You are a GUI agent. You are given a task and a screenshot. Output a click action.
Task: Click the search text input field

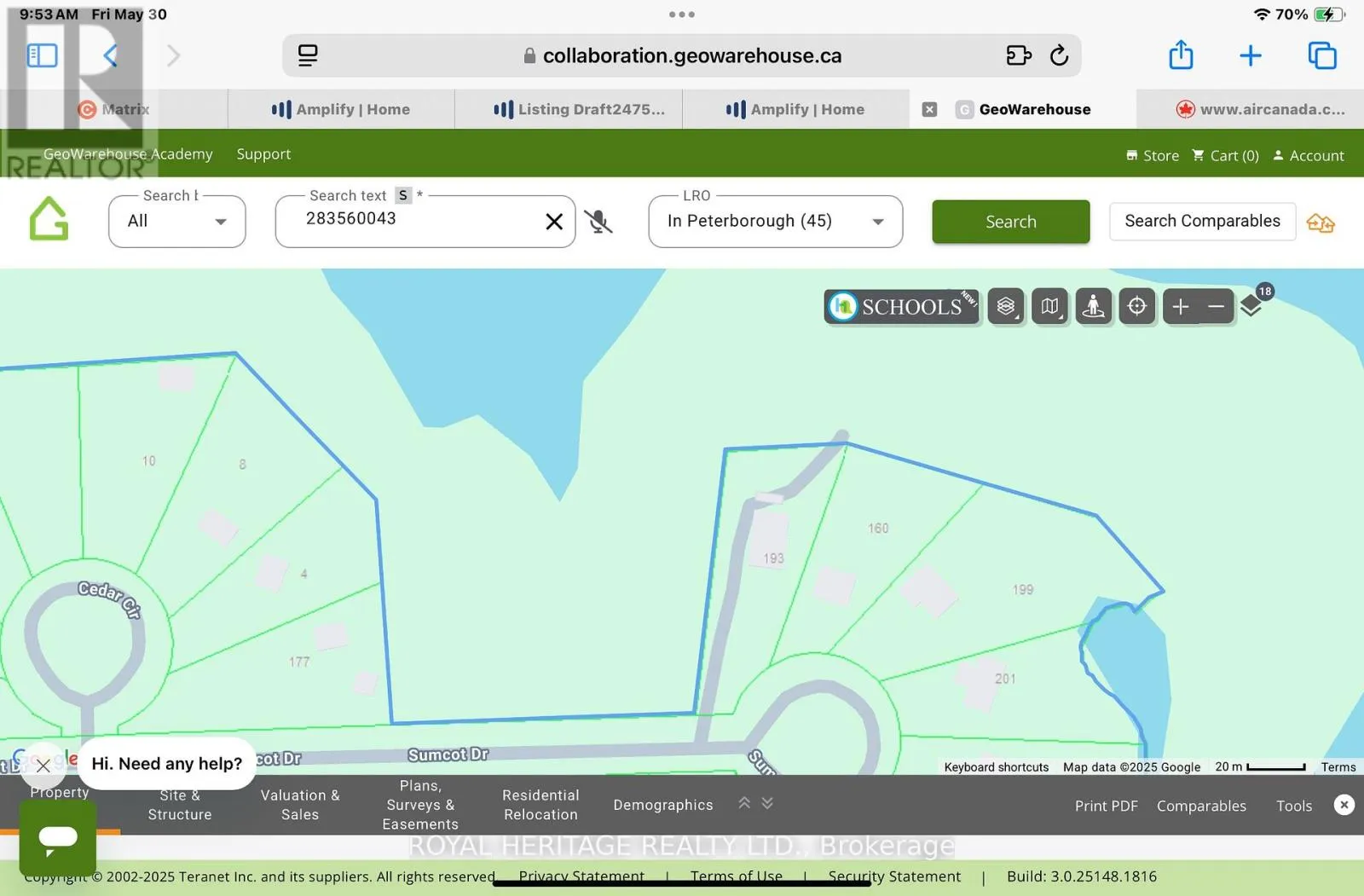(418, 220)
